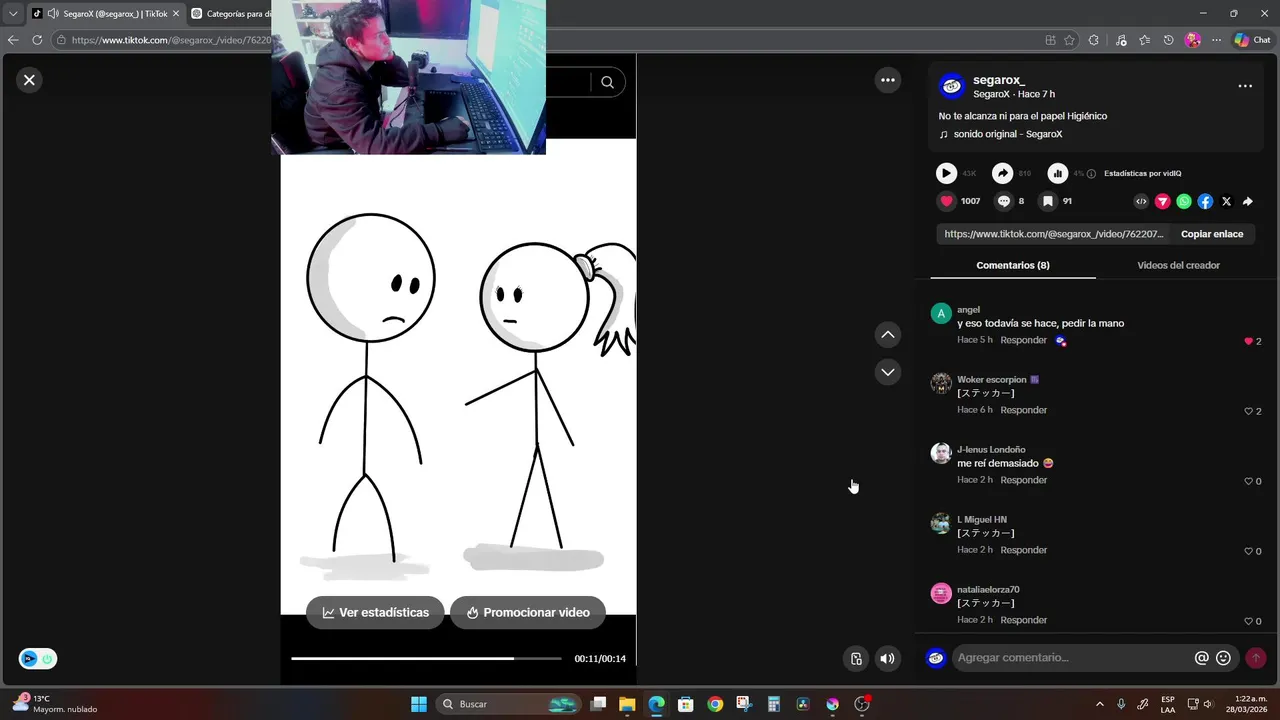Click Agregar comentario input field
Image resolution: width=1280 pixels, height=720 pixels.
[1072, 657]
